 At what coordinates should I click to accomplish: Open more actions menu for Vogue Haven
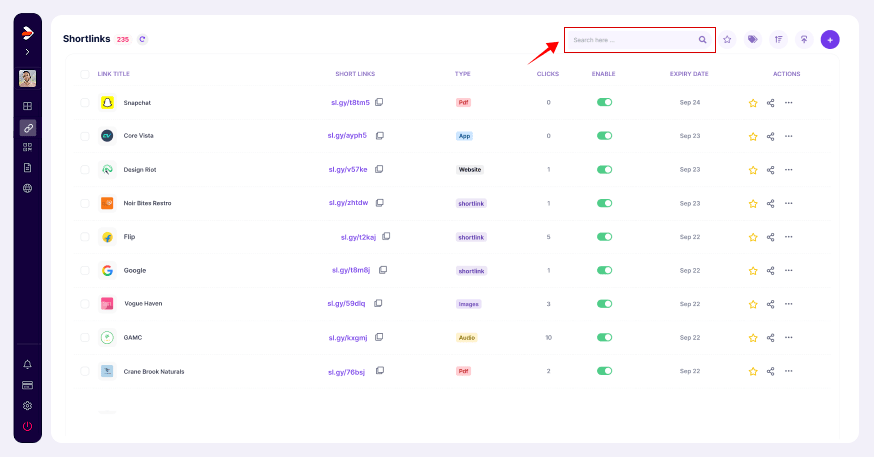pyautogui.click(x=788, y=304)
